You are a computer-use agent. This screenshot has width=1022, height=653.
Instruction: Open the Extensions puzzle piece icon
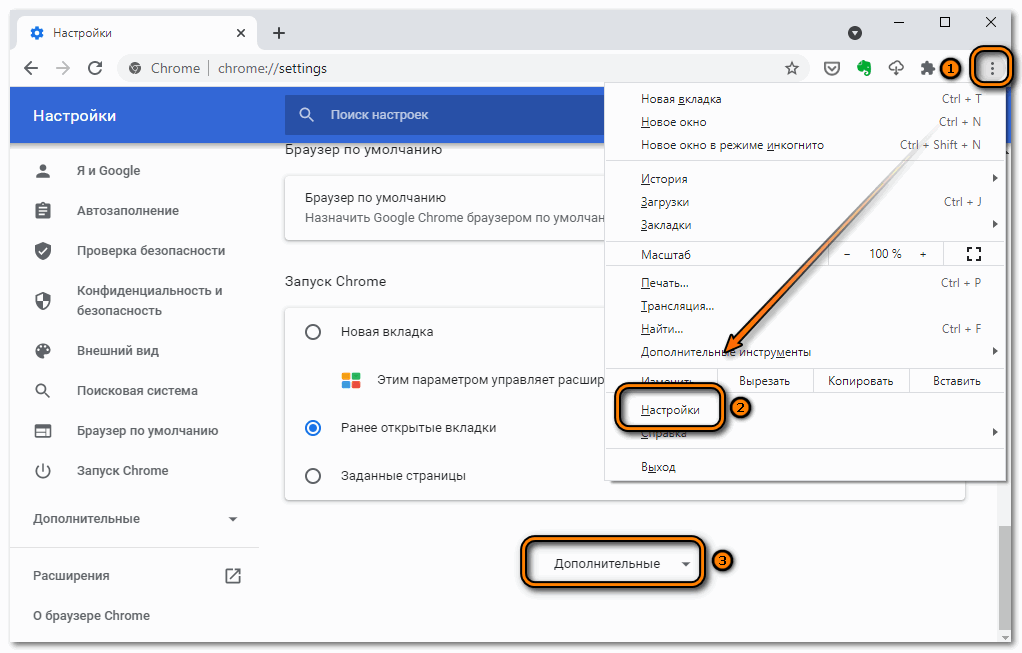[927, 68]
